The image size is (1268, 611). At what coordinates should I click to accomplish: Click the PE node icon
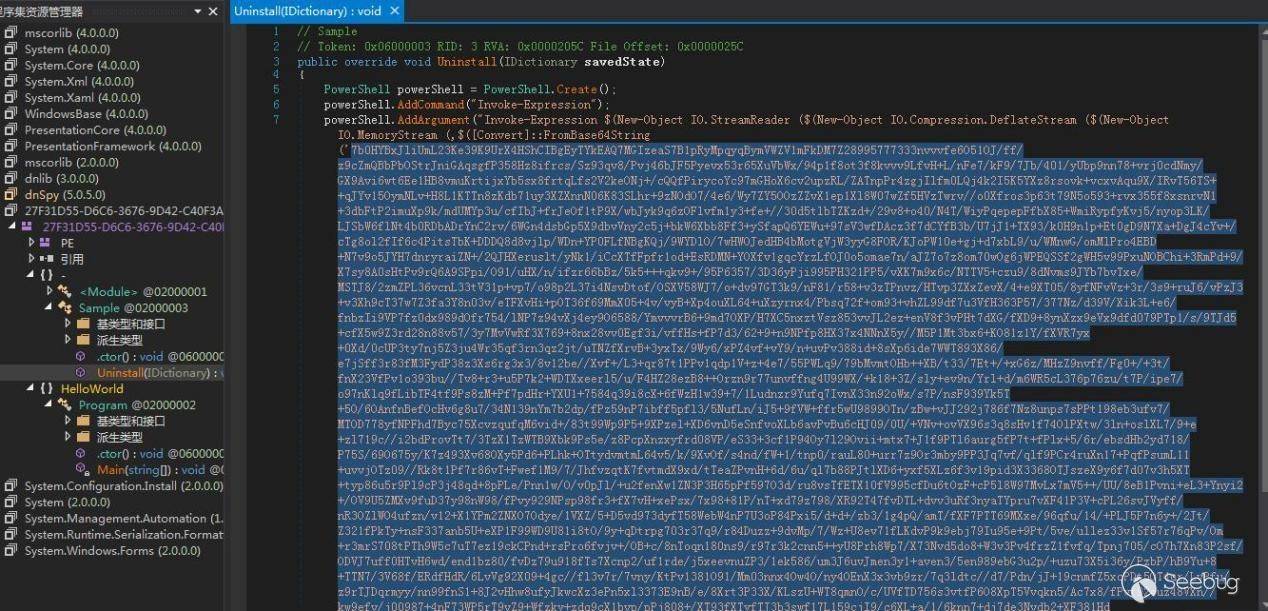[46, 243]
